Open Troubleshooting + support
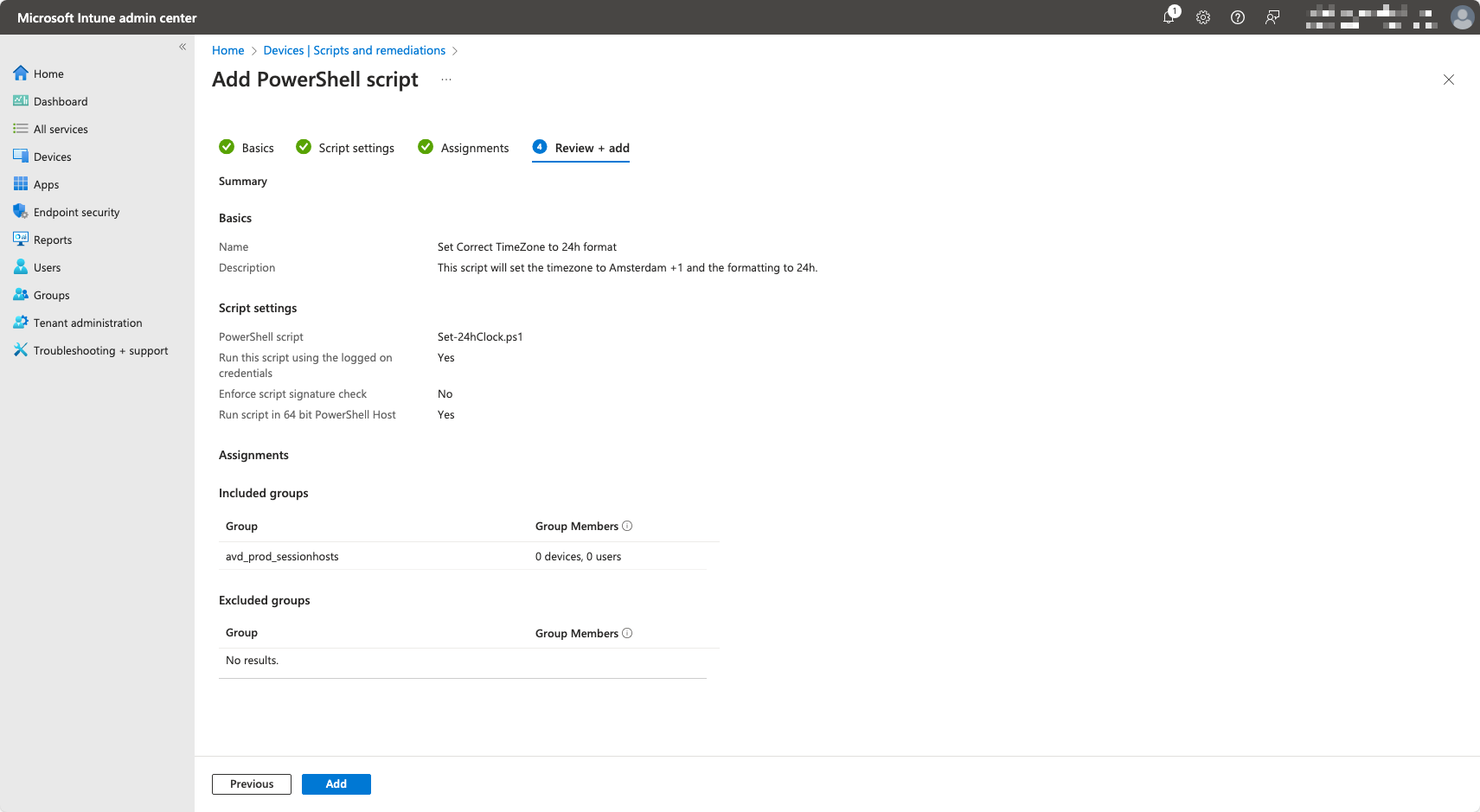The image size is (1480, 812). coord(100,350)
